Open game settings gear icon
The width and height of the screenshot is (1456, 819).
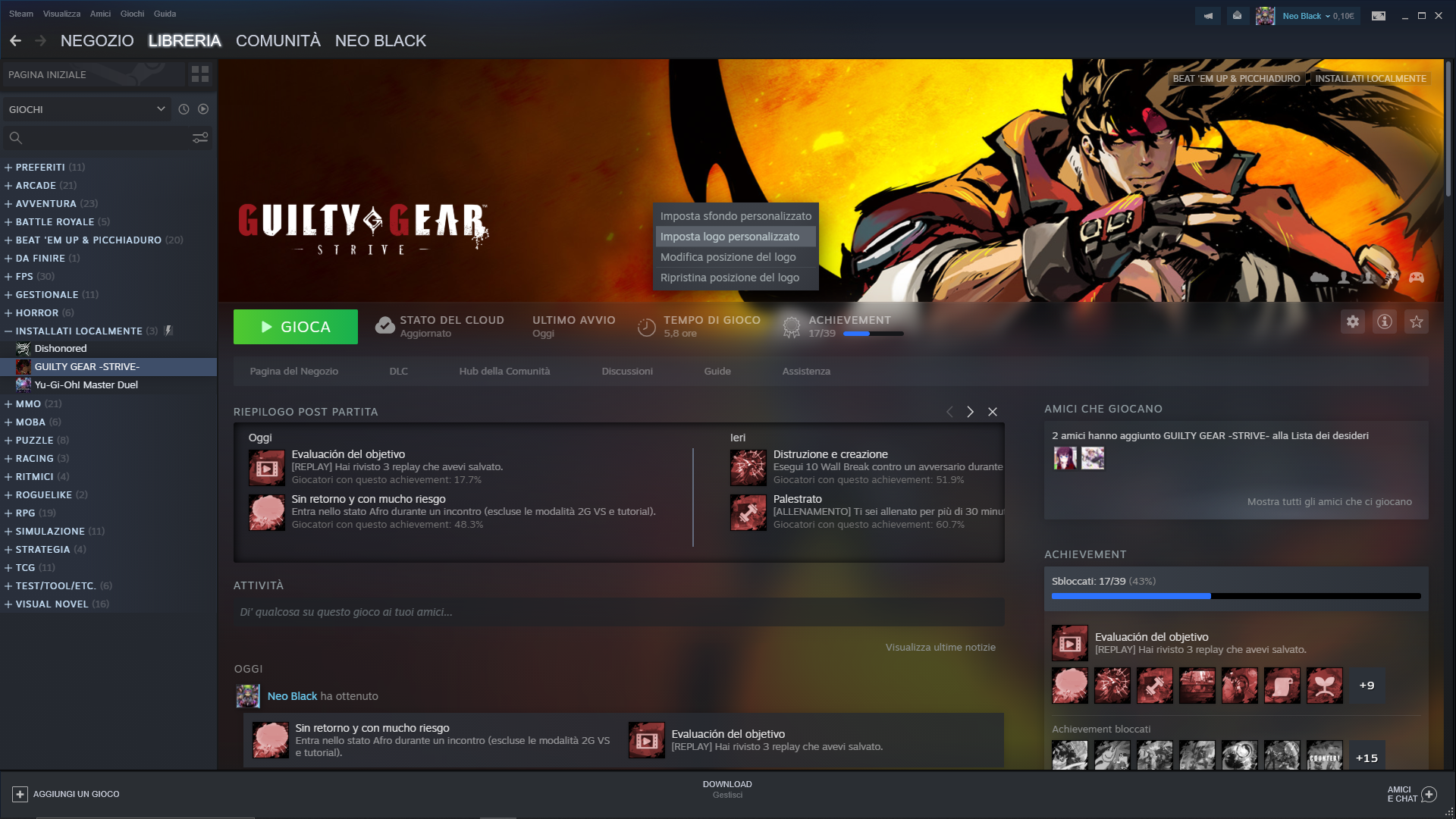[x=1352, y=322]
